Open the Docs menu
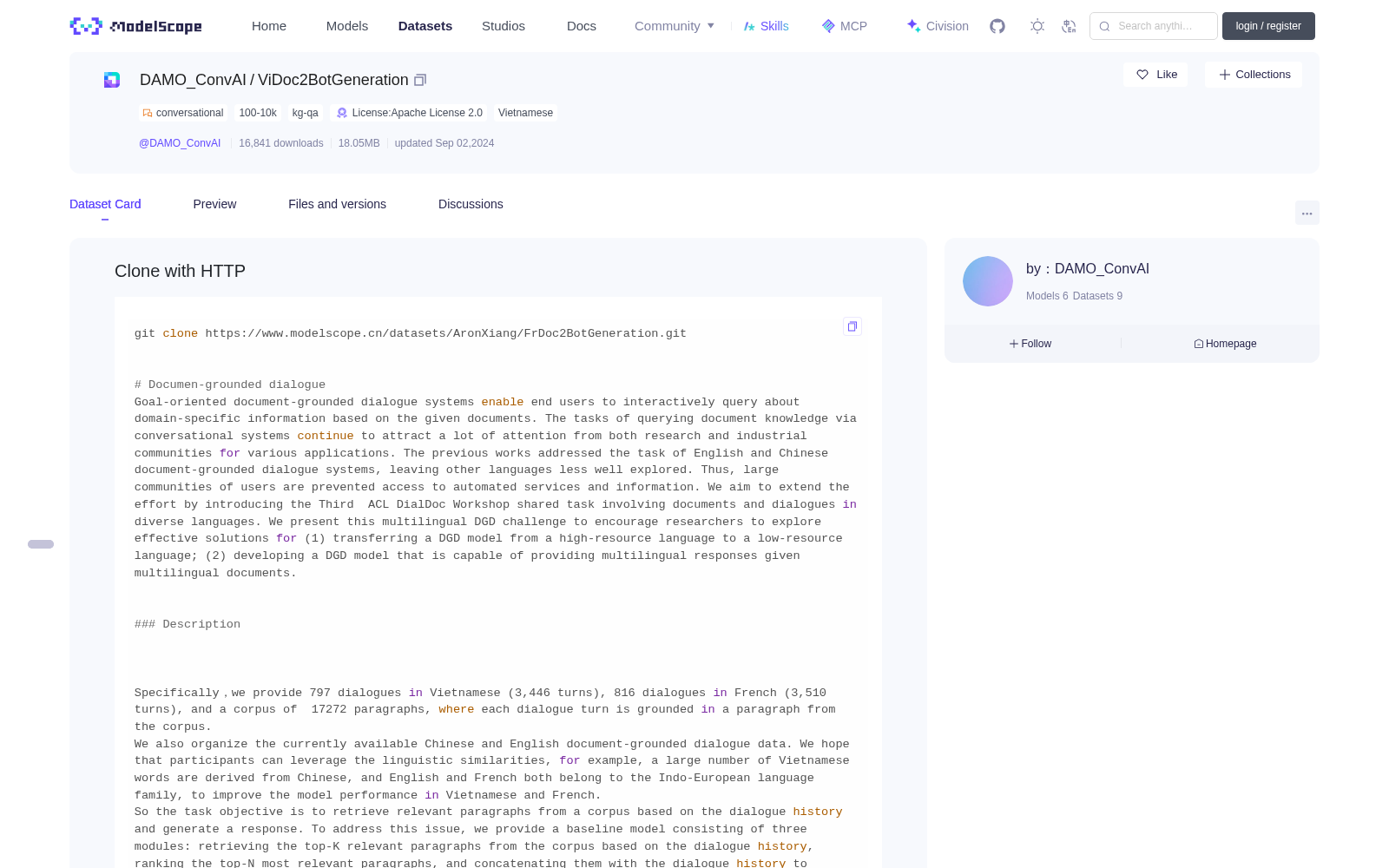Image resolution: width=1389 pixels, height=868 pixels. pos(582,26)
